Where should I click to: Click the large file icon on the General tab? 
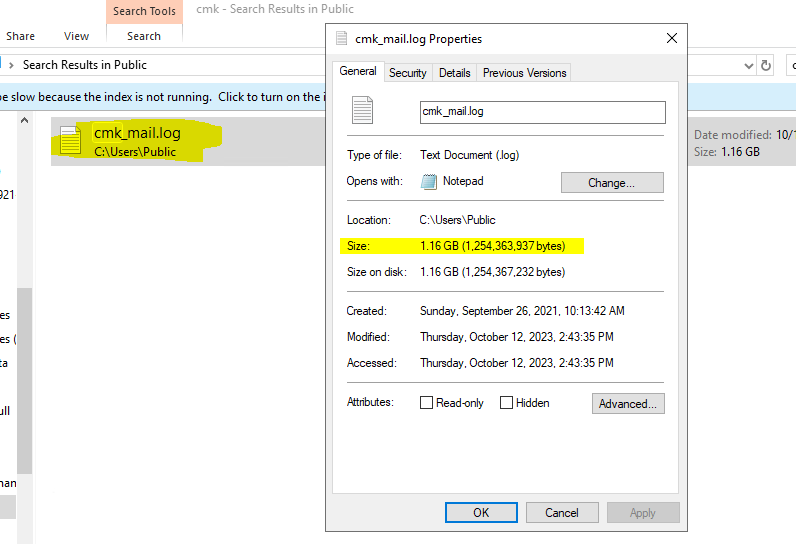point(362,110)
